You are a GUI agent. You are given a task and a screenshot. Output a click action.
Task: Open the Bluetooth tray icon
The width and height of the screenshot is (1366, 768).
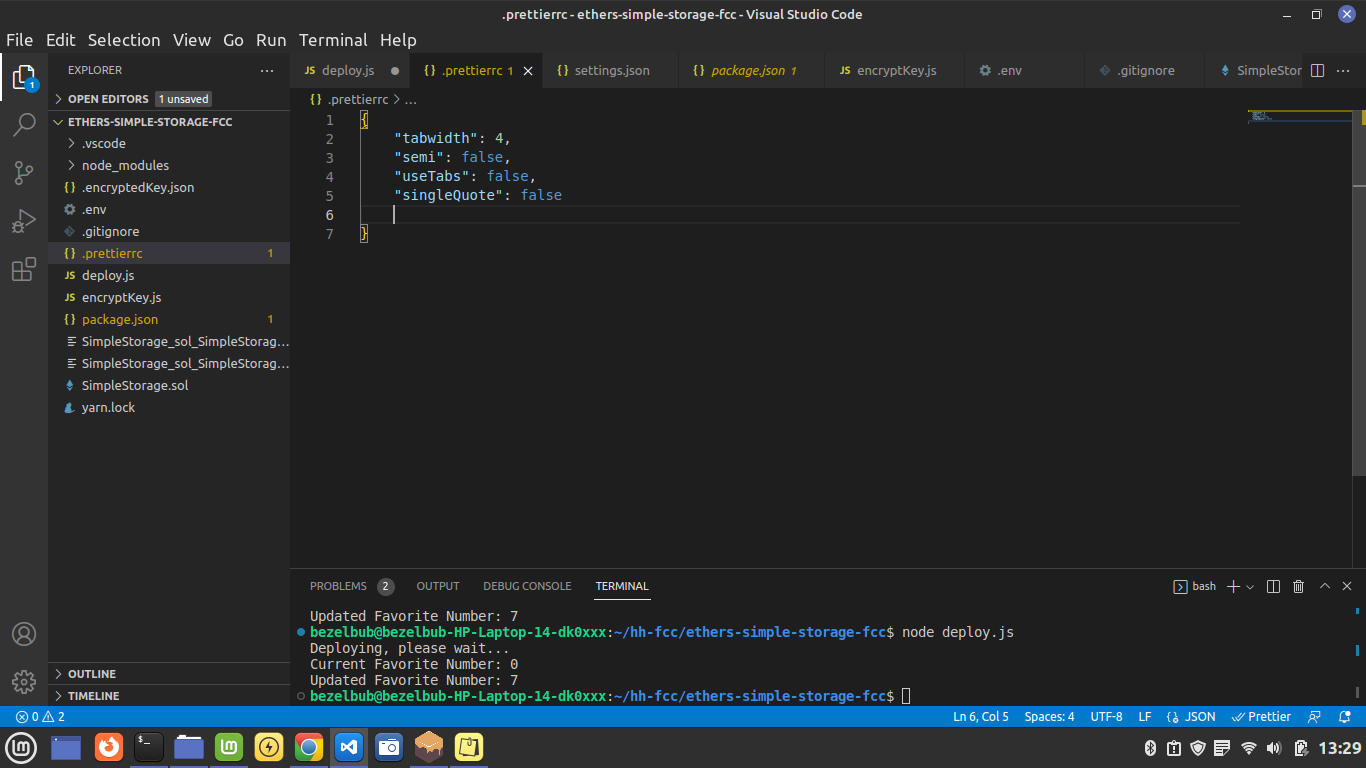(x=1149, y=748)
